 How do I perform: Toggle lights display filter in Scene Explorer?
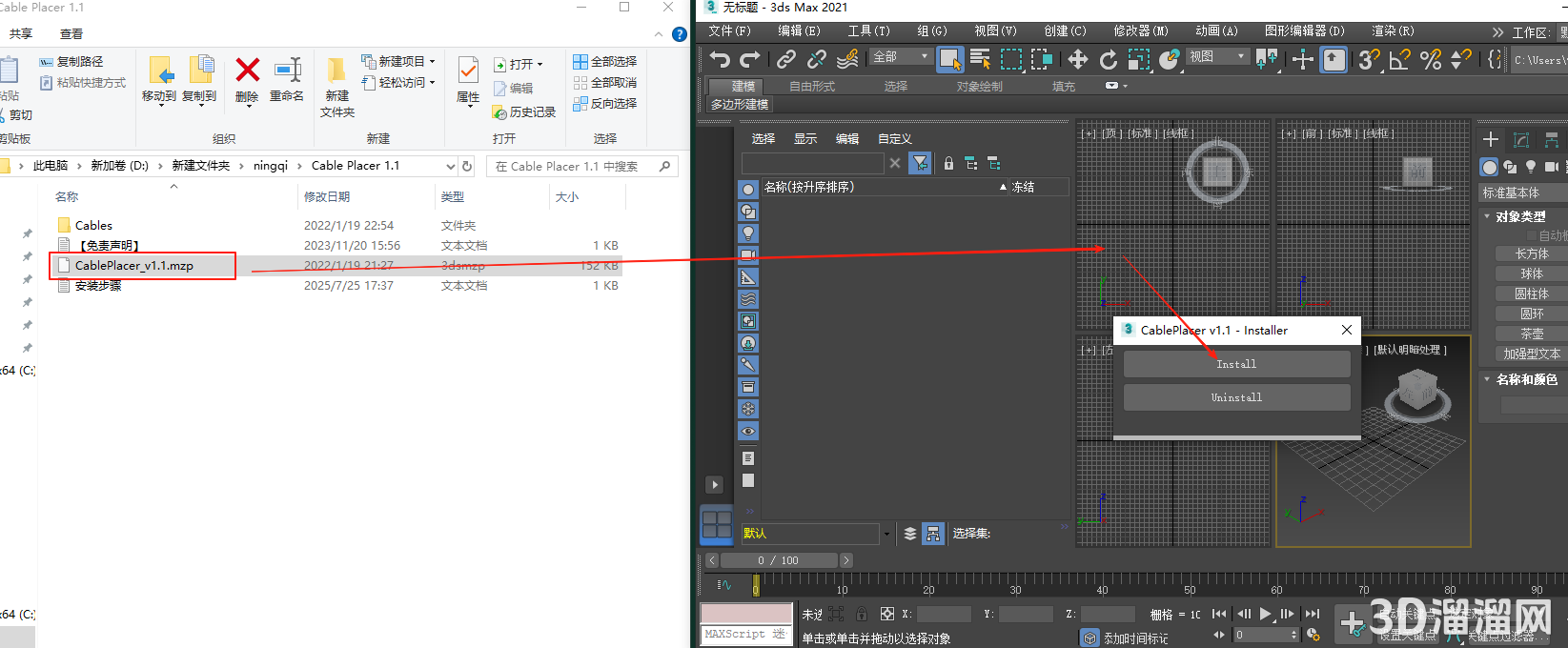tap(748, 233)
